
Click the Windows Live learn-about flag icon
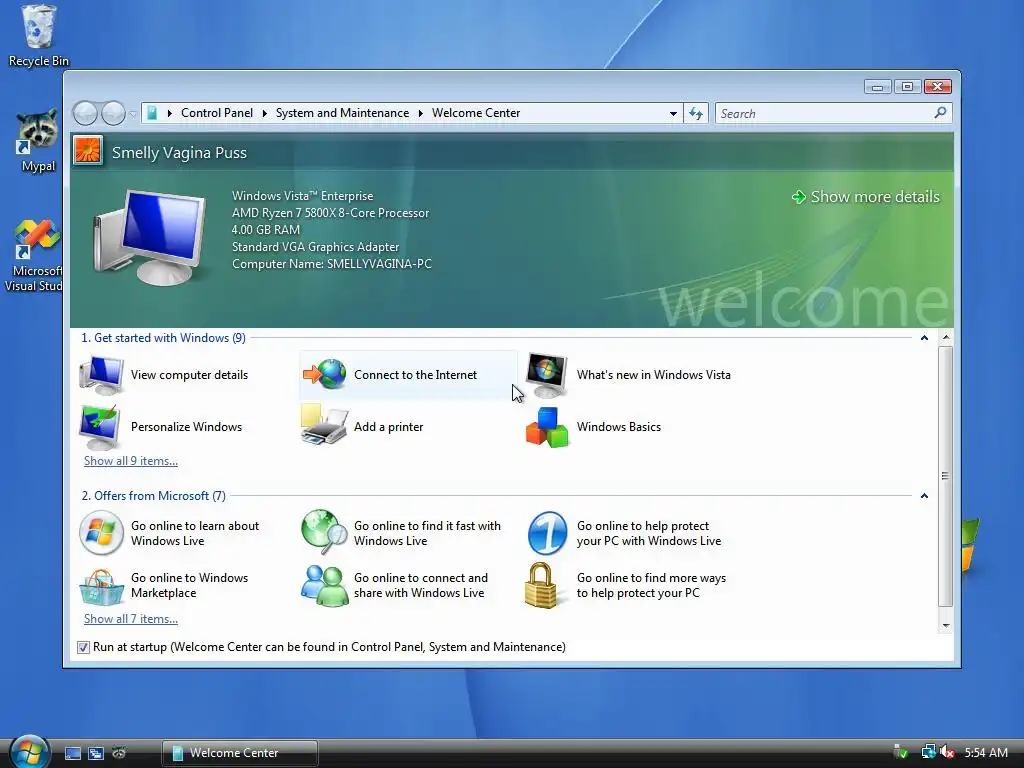pos(101,533)
